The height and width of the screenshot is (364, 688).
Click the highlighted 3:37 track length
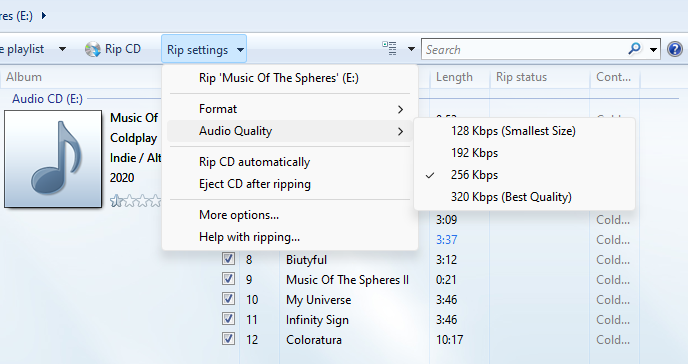(447, 240)
